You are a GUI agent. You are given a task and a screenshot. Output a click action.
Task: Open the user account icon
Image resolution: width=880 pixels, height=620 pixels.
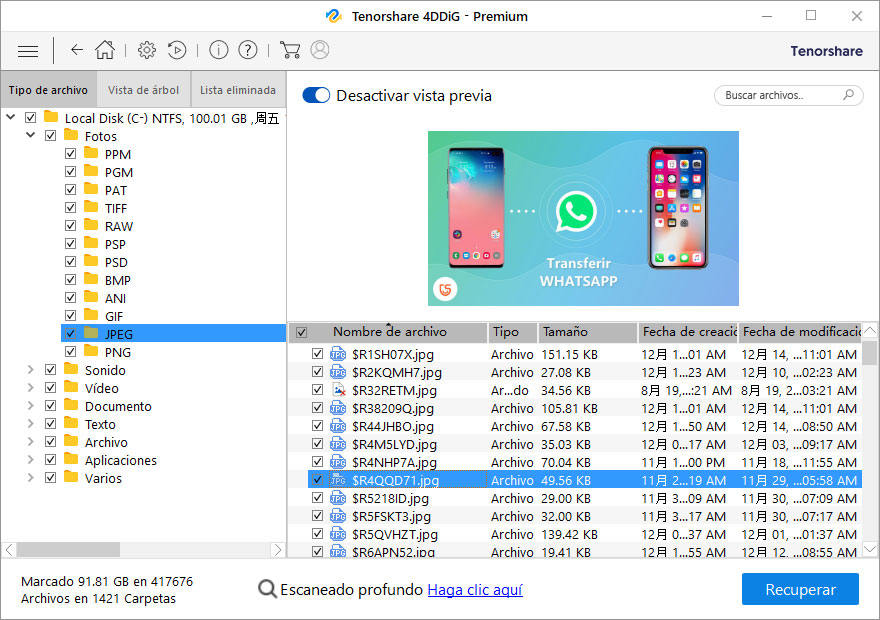320,50
